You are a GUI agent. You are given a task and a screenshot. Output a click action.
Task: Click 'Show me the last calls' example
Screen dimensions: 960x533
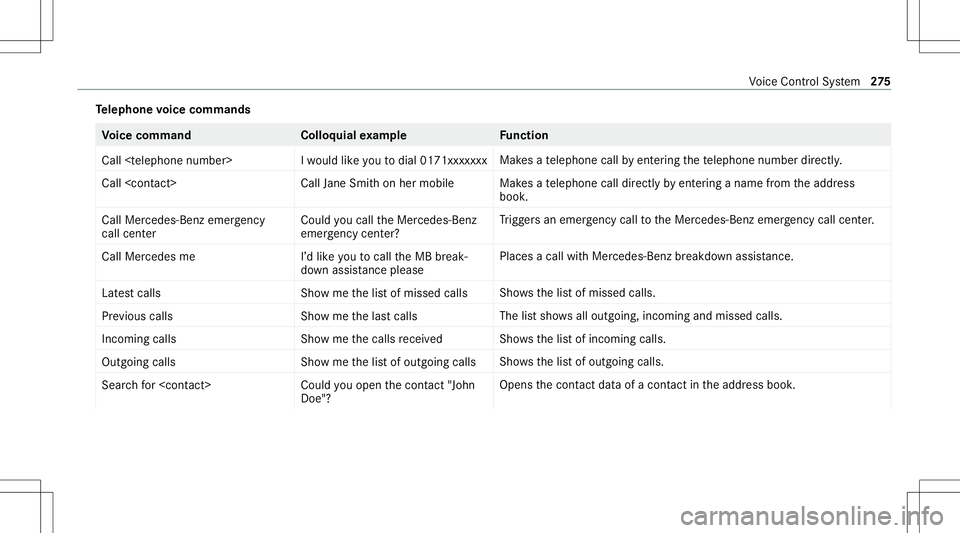(359, 316)
